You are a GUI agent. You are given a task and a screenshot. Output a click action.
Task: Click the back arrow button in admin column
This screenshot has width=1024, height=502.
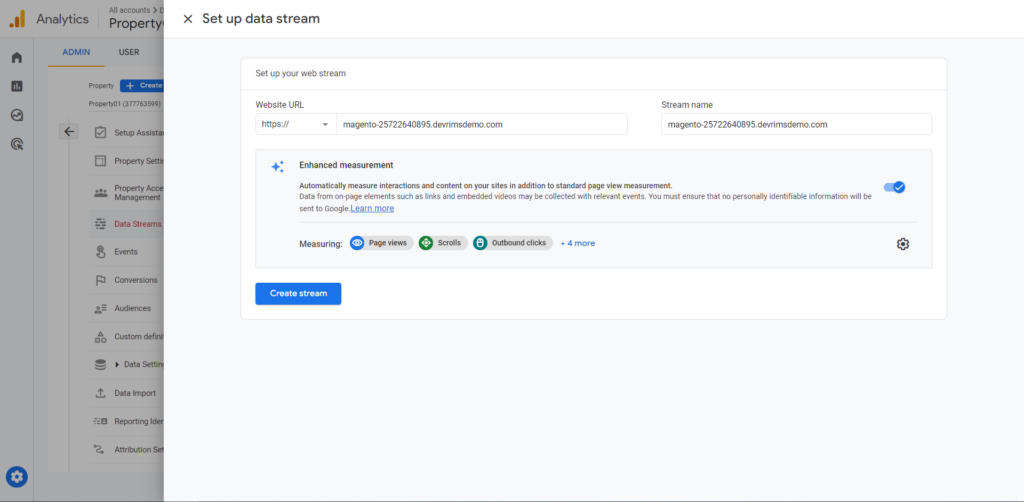point(69,132)
